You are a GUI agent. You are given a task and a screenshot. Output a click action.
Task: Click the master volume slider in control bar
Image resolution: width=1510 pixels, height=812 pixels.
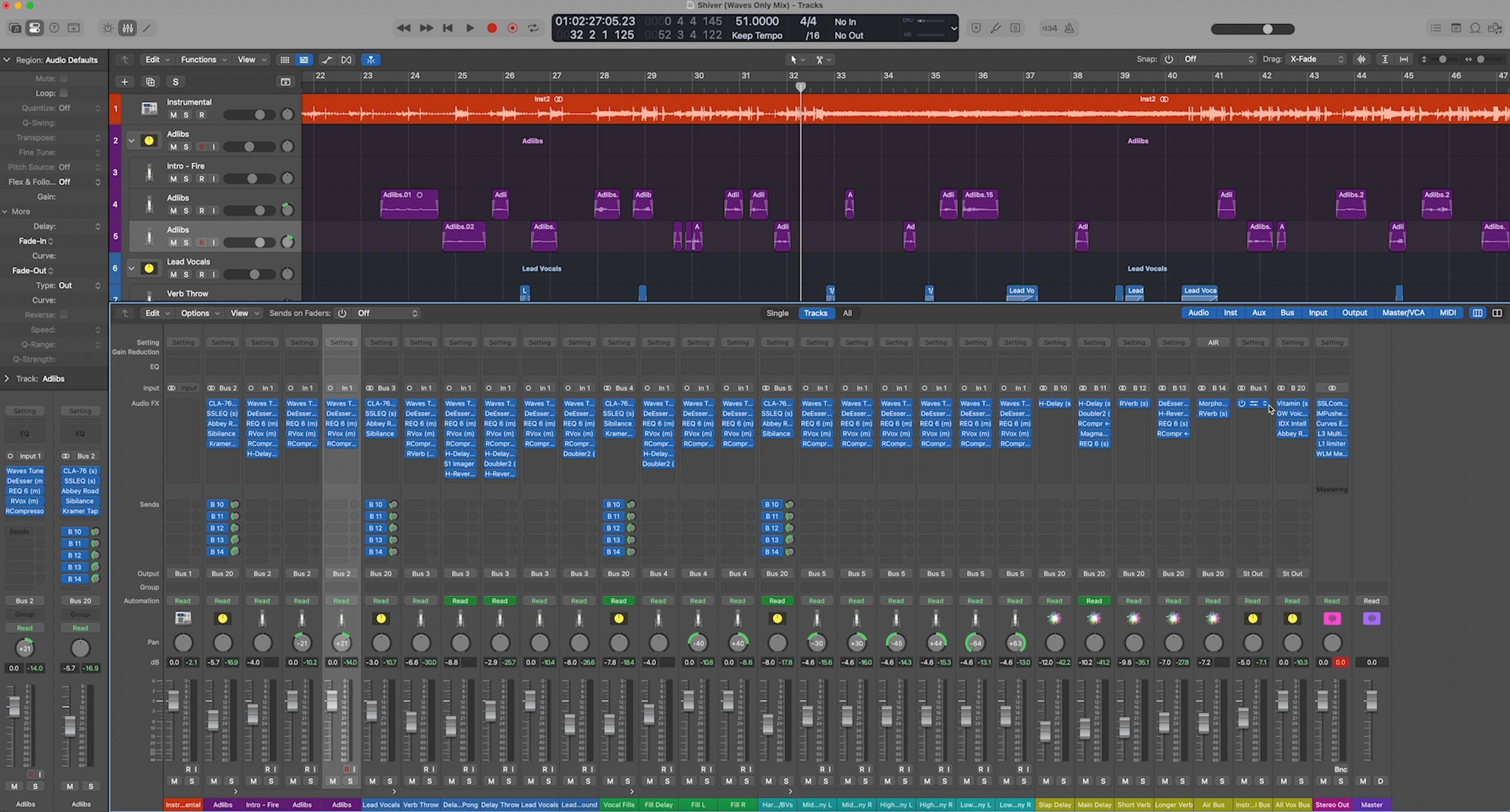1252,29
